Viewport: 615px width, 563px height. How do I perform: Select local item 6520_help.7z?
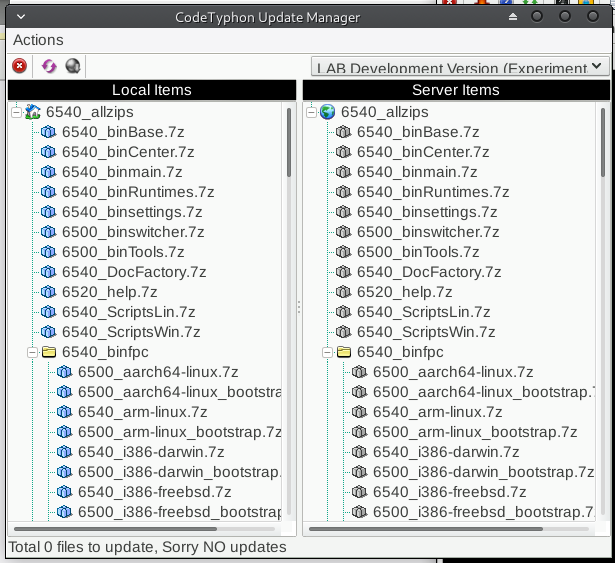pyautogui.click(x=109, y=292)
